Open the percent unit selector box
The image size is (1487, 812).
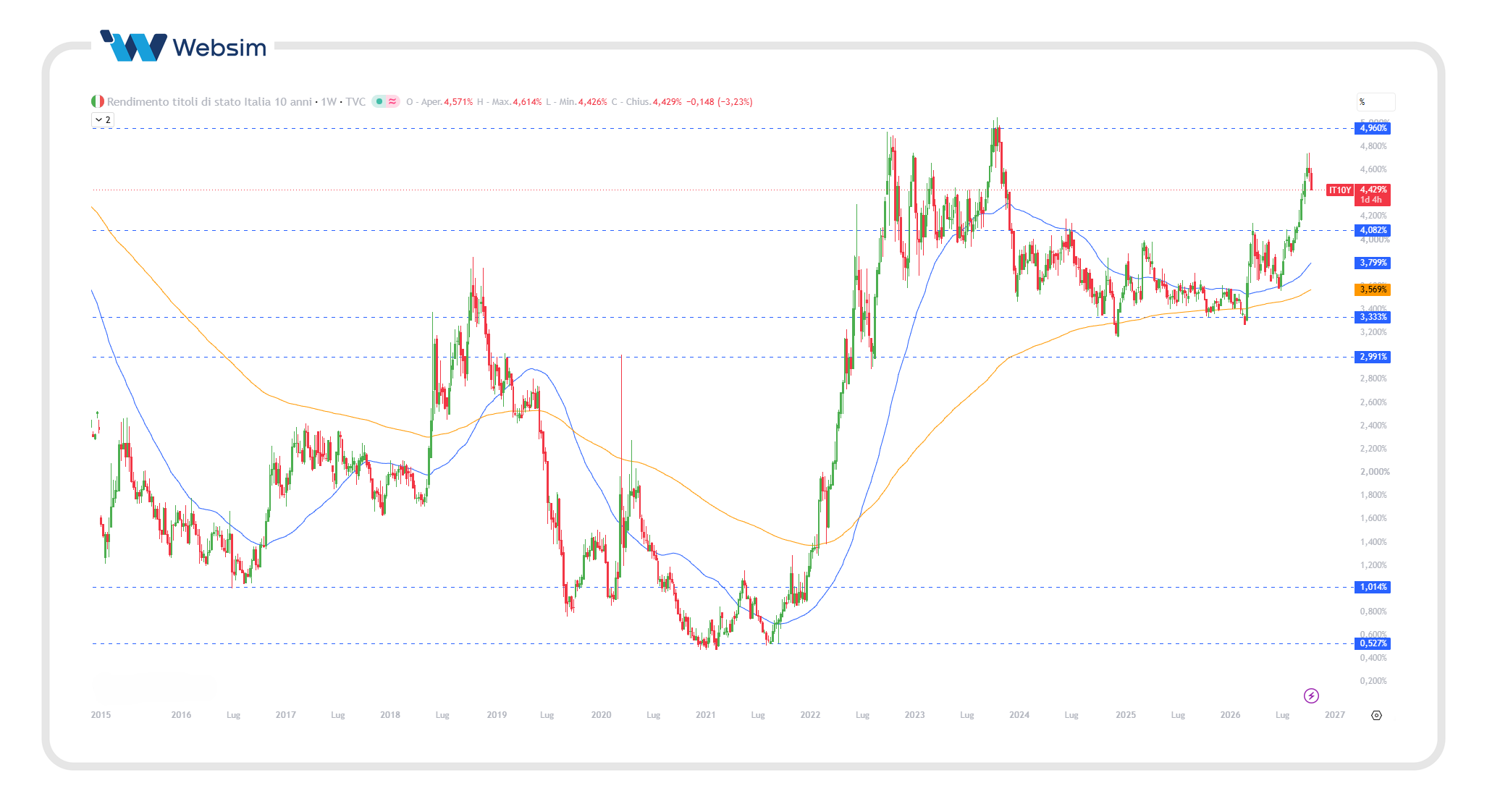click(1376, 102)
